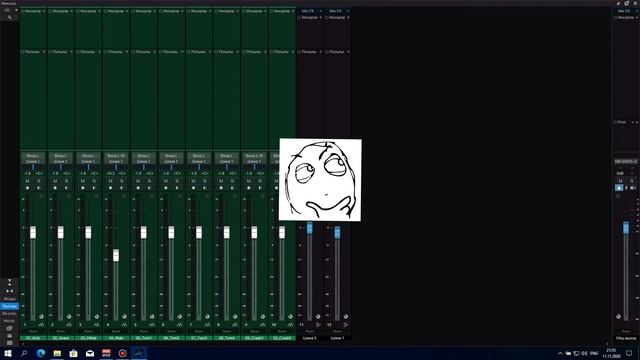
Task: Select panel button just below the highlighted one
Action: tap(9, 313)
